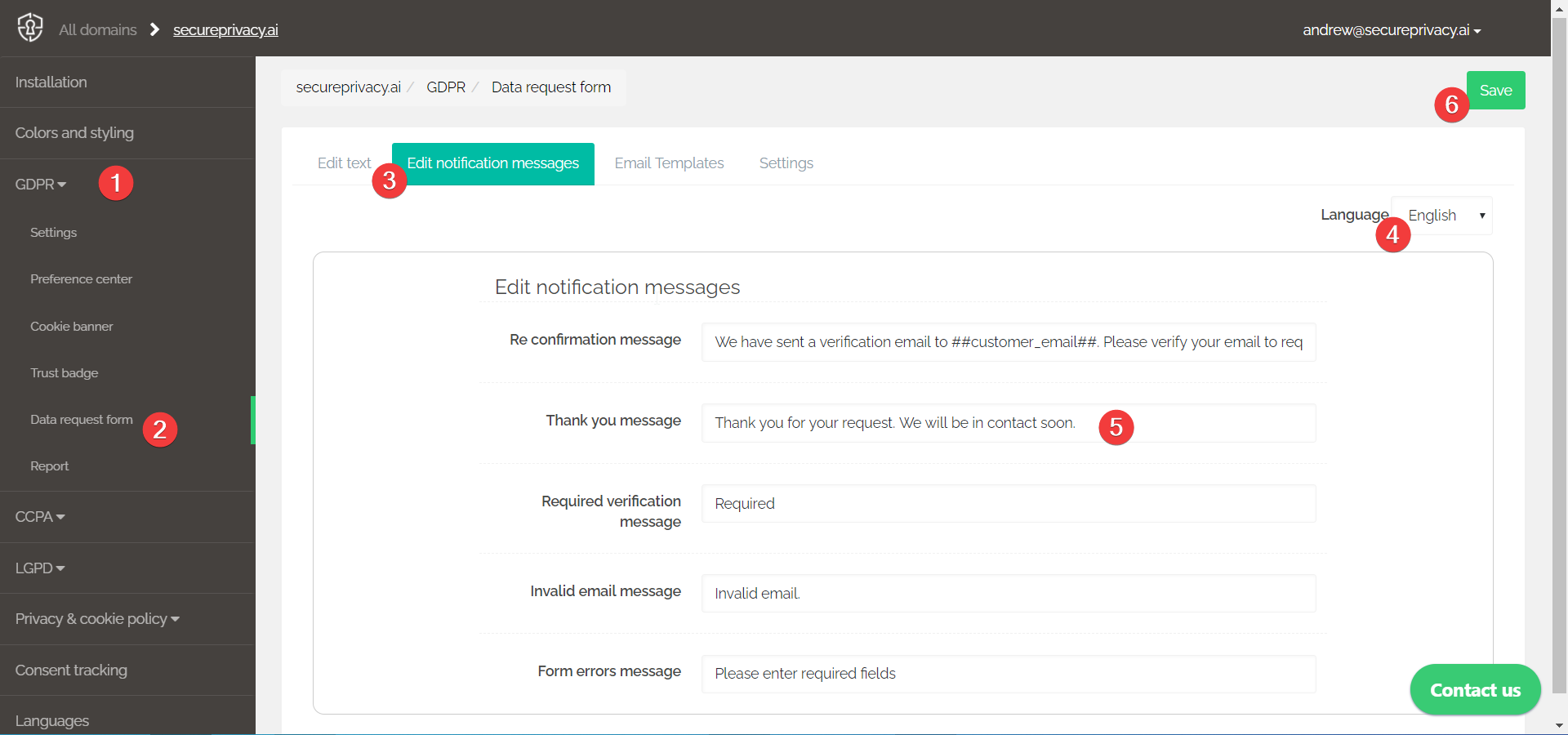The height and width of the screenshot is (735, 1568).
Task: Click the right scrollbar up arrow
Action: [1559, 8]
